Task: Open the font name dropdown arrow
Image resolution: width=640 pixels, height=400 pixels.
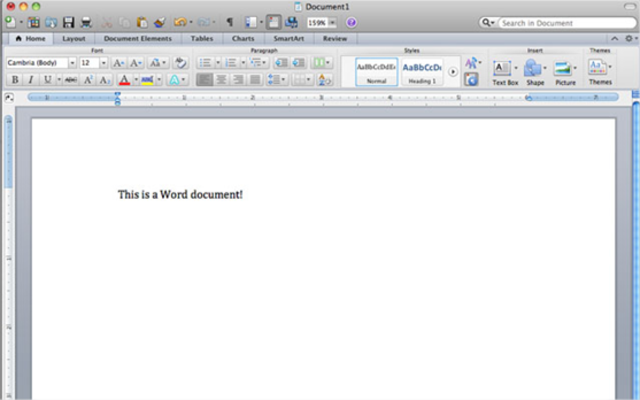Action: tap(72, 63)
